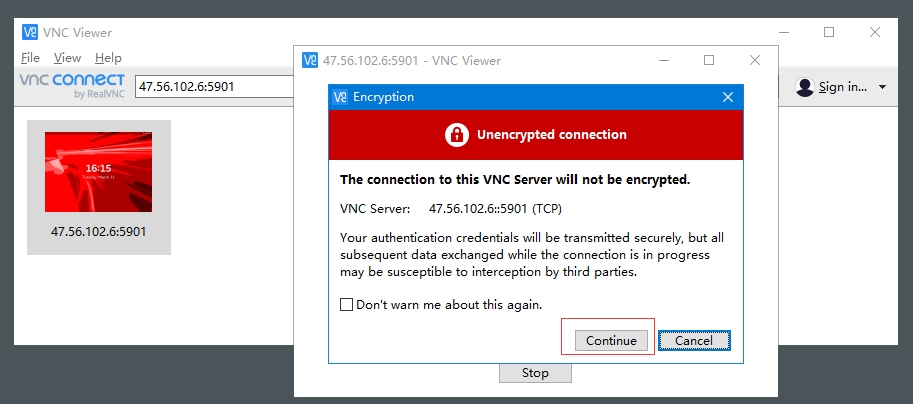Image resolution: width=913 pixels, height=404 pixels.
Task: Minimize the 47.56.102.6:5901 connection window
Action: (664, 60)
